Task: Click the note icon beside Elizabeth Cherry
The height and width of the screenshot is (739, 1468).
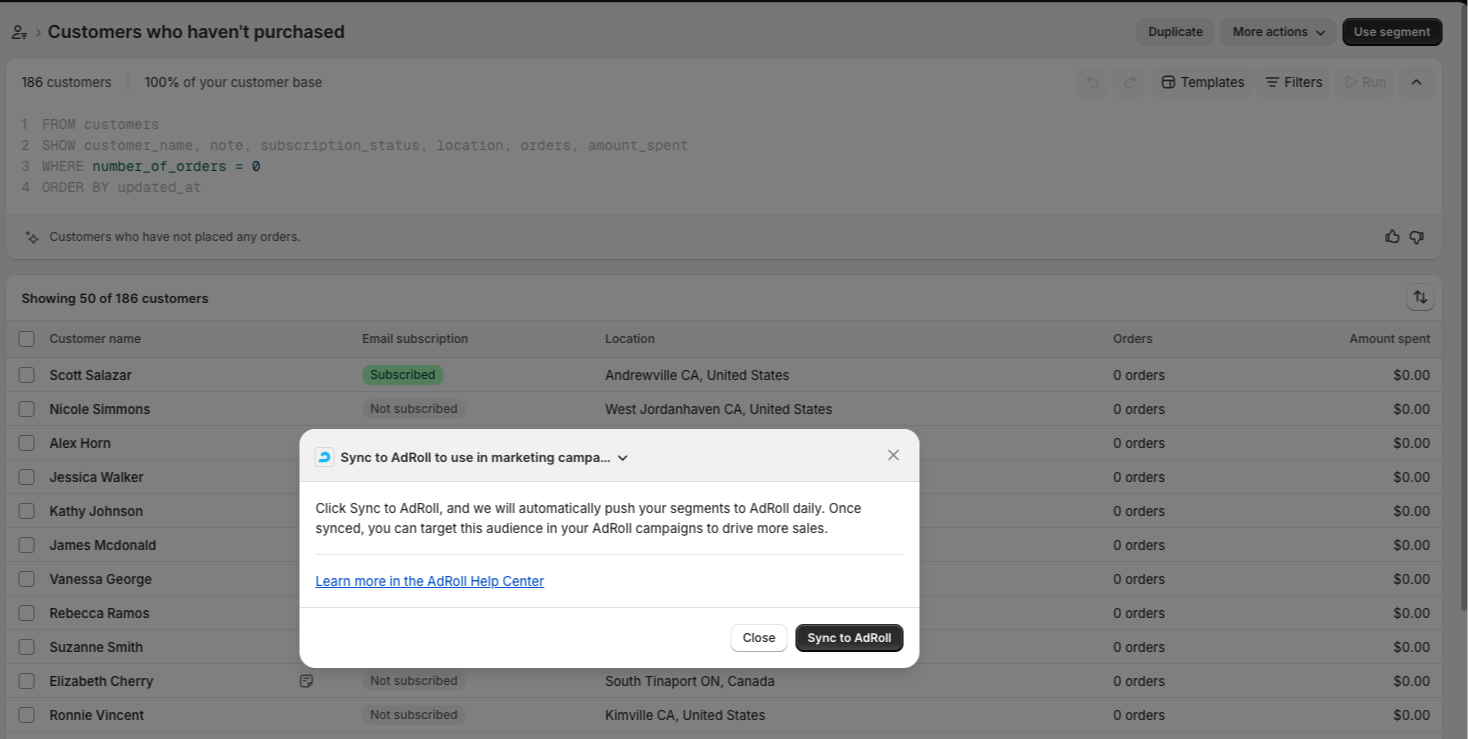Action: [306, 681]
